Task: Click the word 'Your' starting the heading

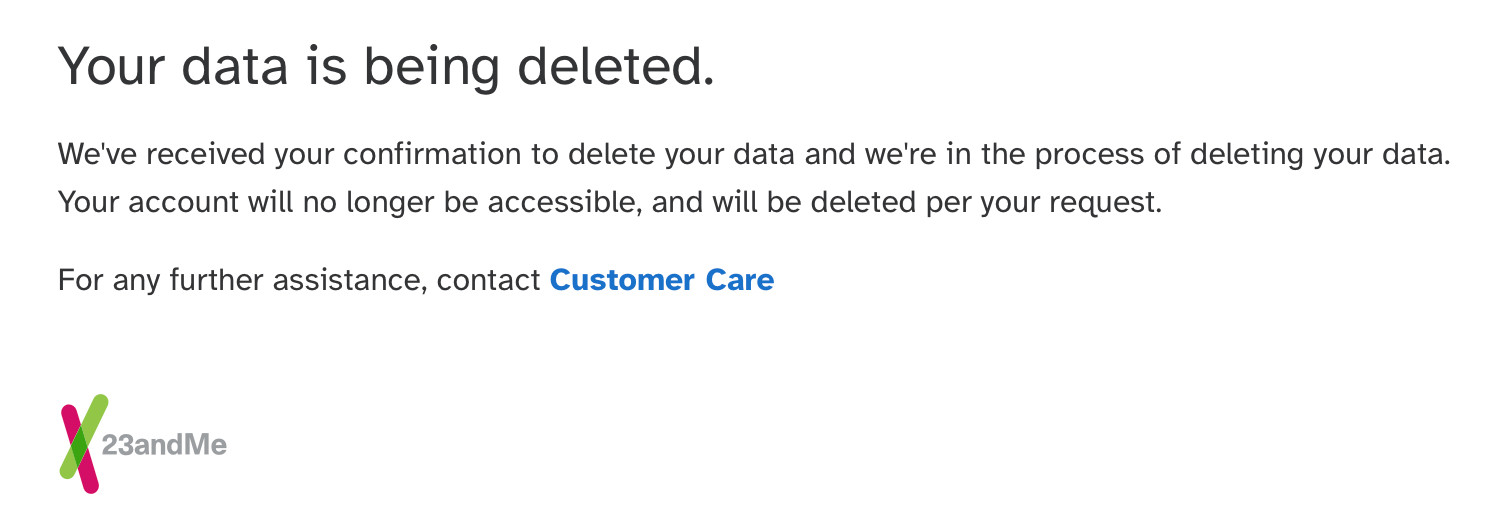Action: 113,64
